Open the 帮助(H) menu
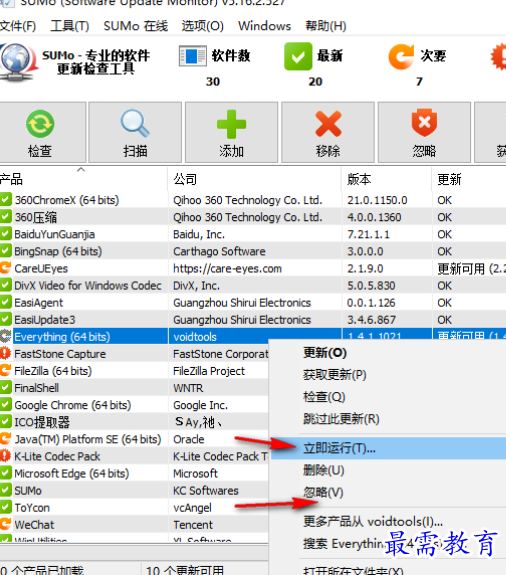The width and height of the screenshot is (506, 575). coord(326,26)
